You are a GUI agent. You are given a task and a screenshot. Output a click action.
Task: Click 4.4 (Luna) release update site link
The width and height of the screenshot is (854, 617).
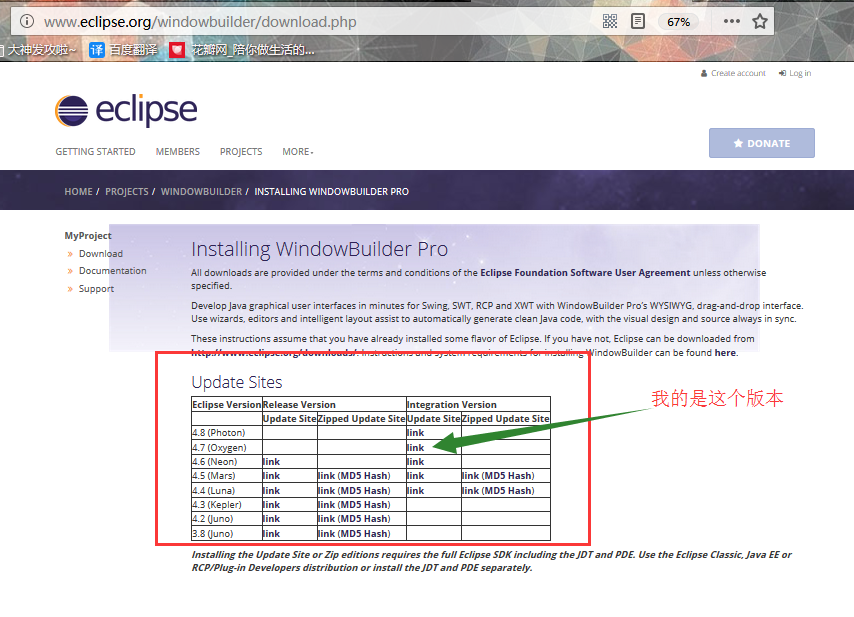tap(271, 491)
